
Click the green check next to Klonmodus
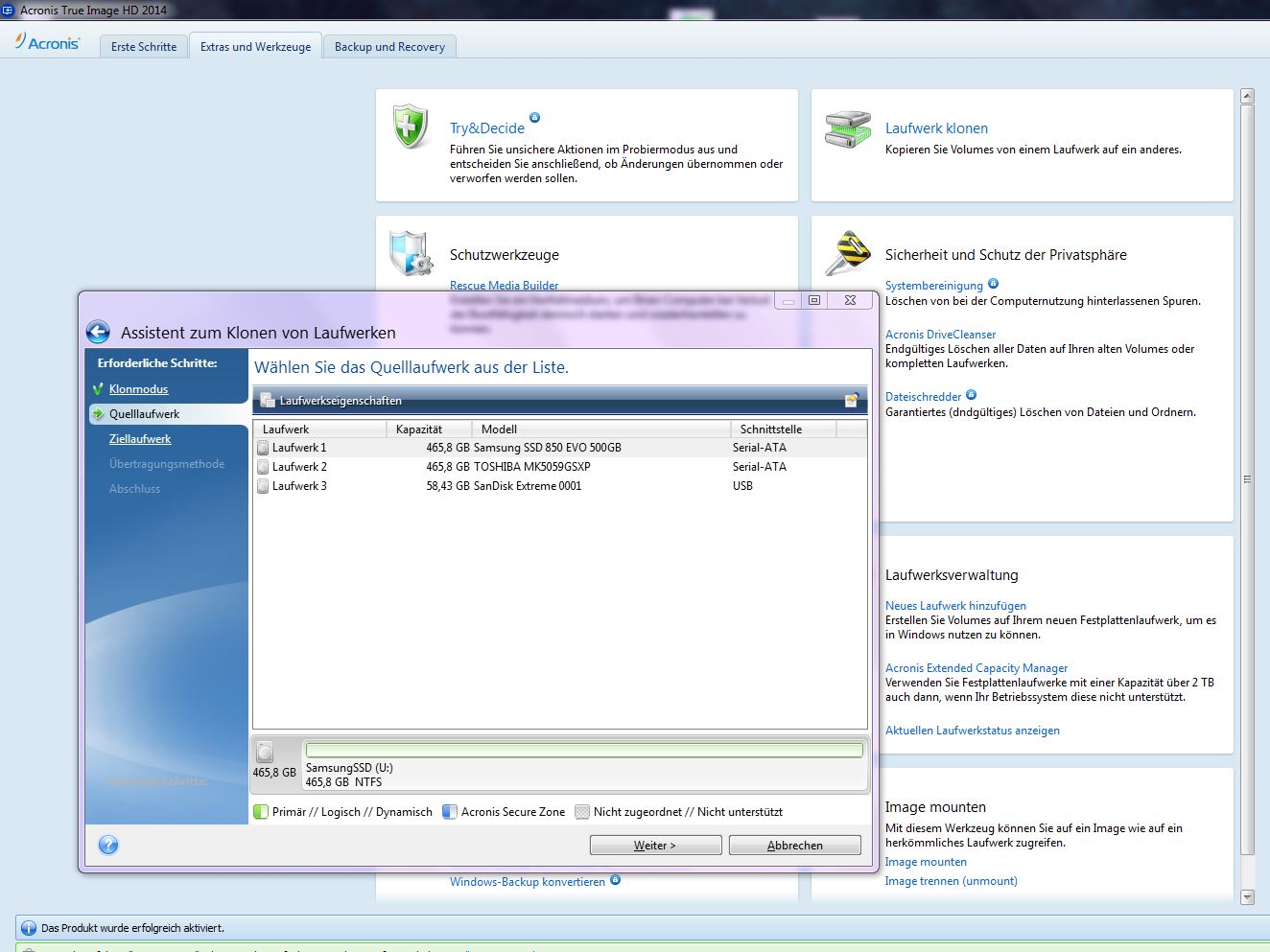pyautogui.click(x=98, y=389)
